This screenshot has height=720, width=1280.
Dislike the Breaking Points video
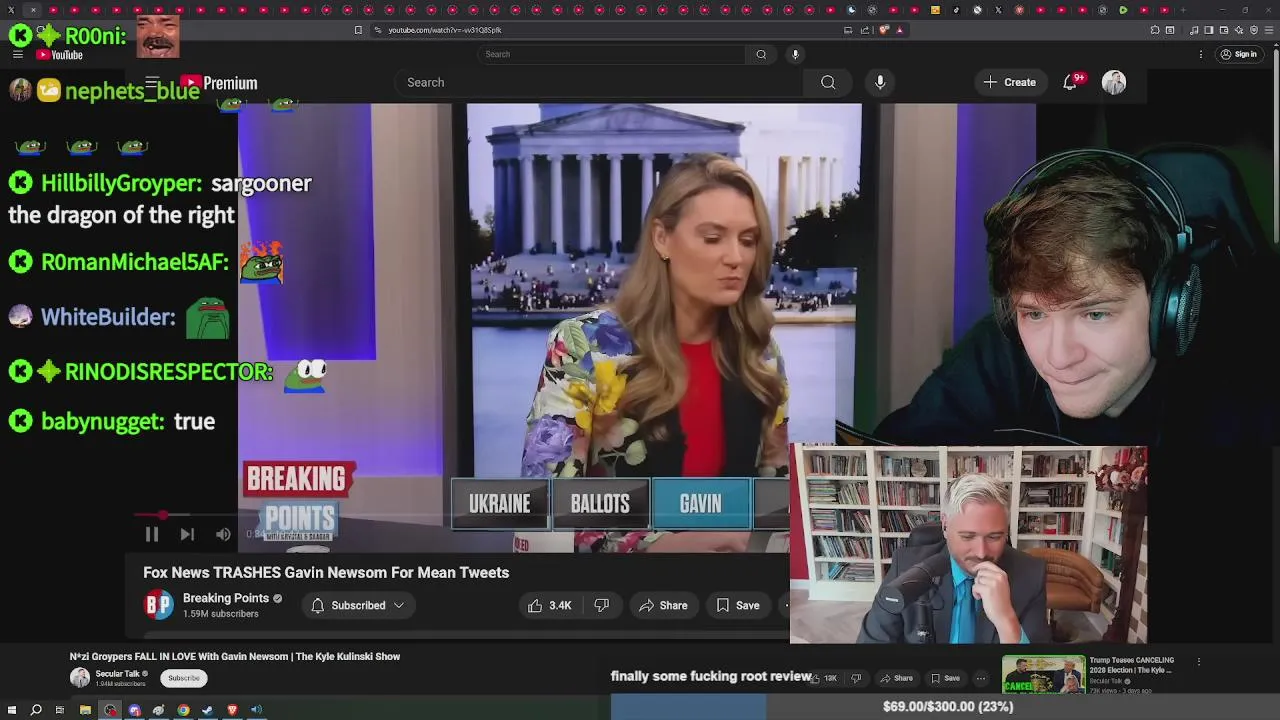click(x=601, y=605)
